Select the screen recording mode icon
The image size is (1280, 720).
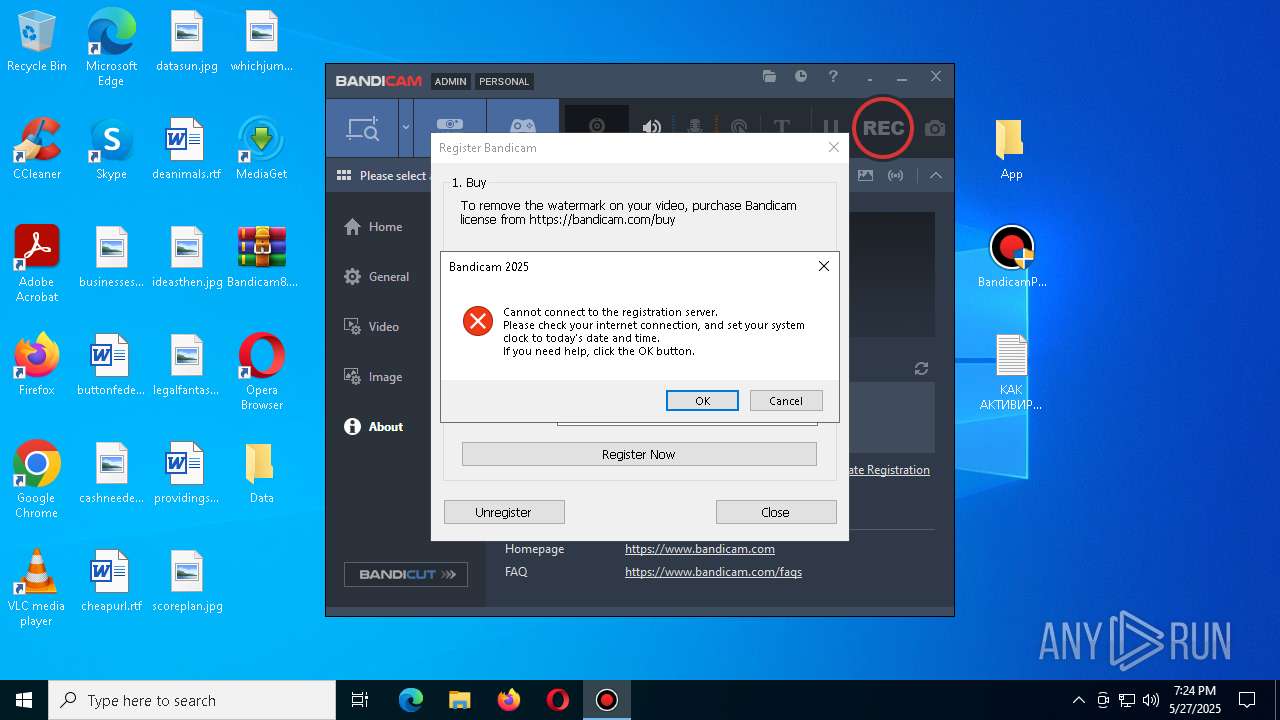362,128
